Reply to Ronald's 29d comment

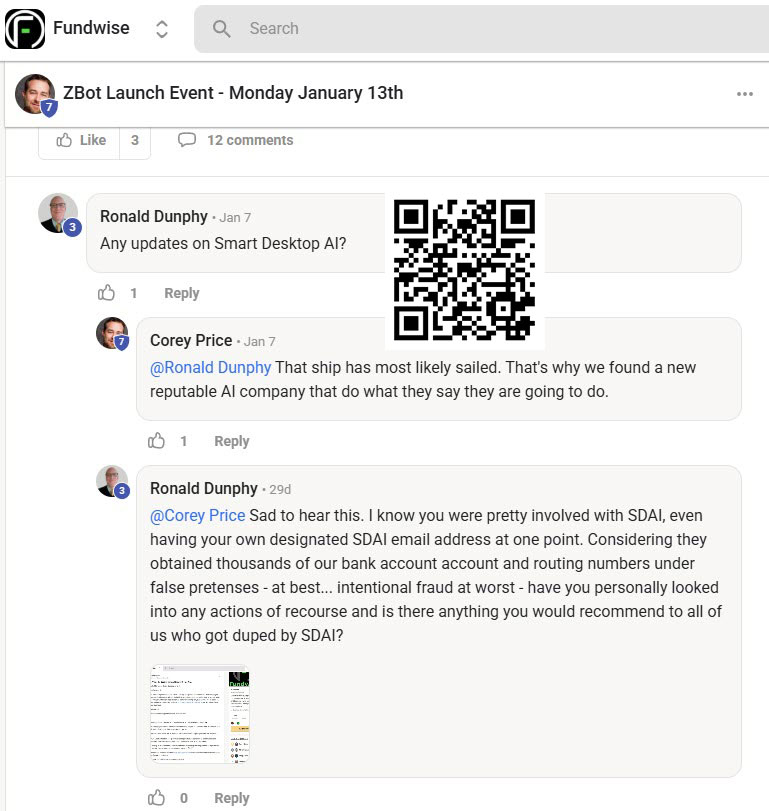[232, 798]
